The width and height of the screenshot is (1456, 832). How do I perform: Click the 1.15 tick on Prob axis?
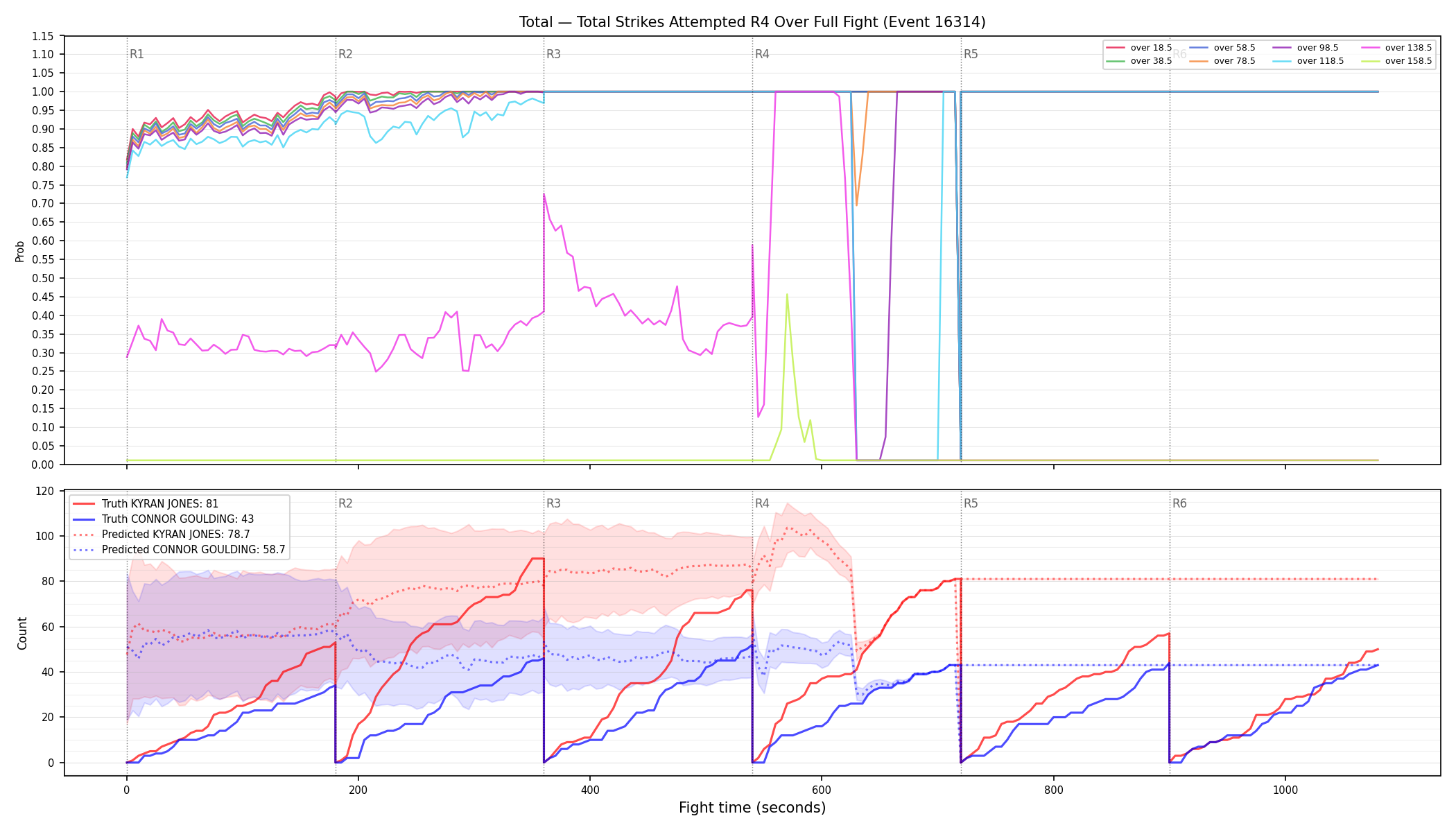click(x=42, y=36)
